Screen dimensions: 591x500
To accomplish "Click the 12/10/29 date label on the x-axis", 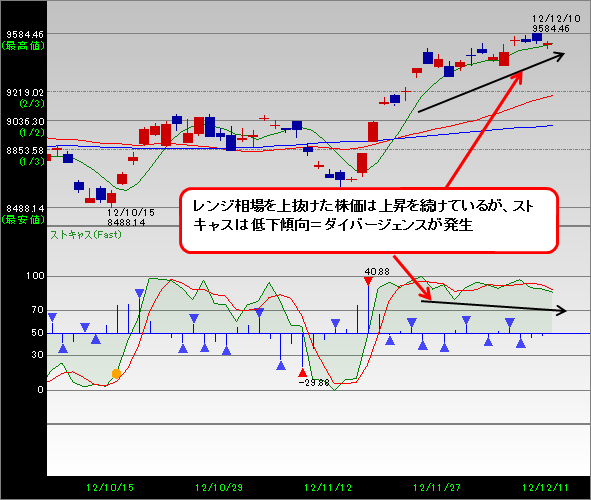I will pos(219,488).
